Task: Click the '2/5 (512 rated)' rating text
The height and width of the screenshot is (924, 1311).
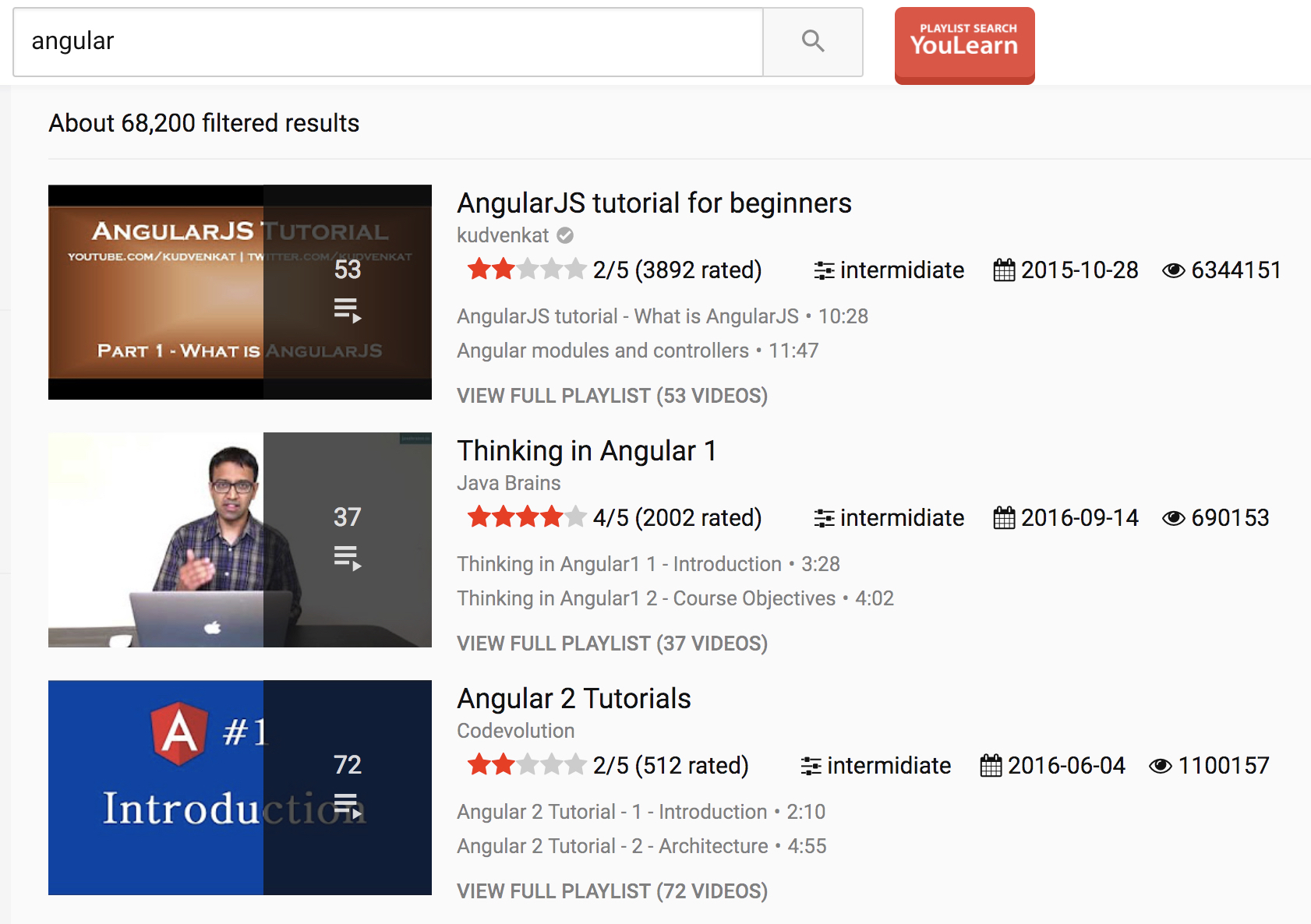Action: [670, 765]
